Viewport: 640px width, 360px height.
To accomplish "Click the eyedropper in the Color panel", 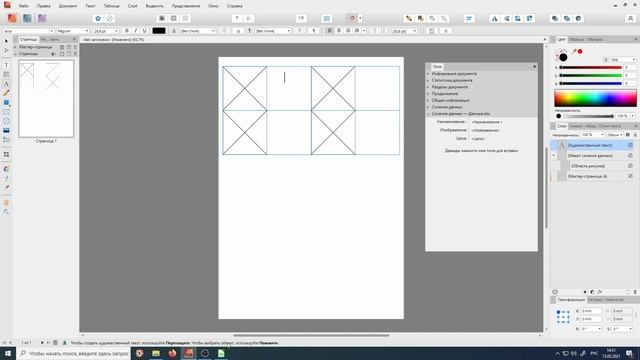I will (575, 51).
